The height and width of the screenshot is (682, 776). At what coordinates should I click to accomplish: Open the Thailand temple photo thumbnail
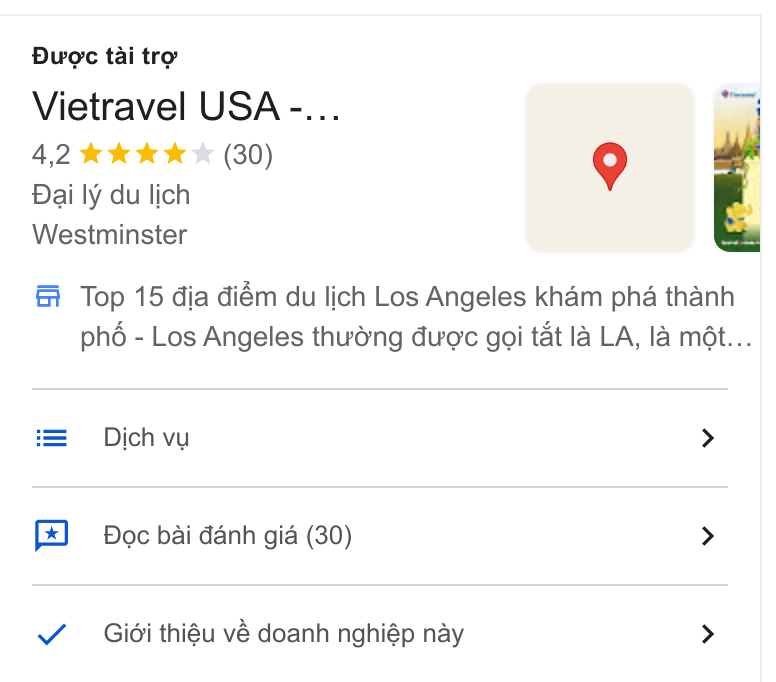tap(737, 168)
